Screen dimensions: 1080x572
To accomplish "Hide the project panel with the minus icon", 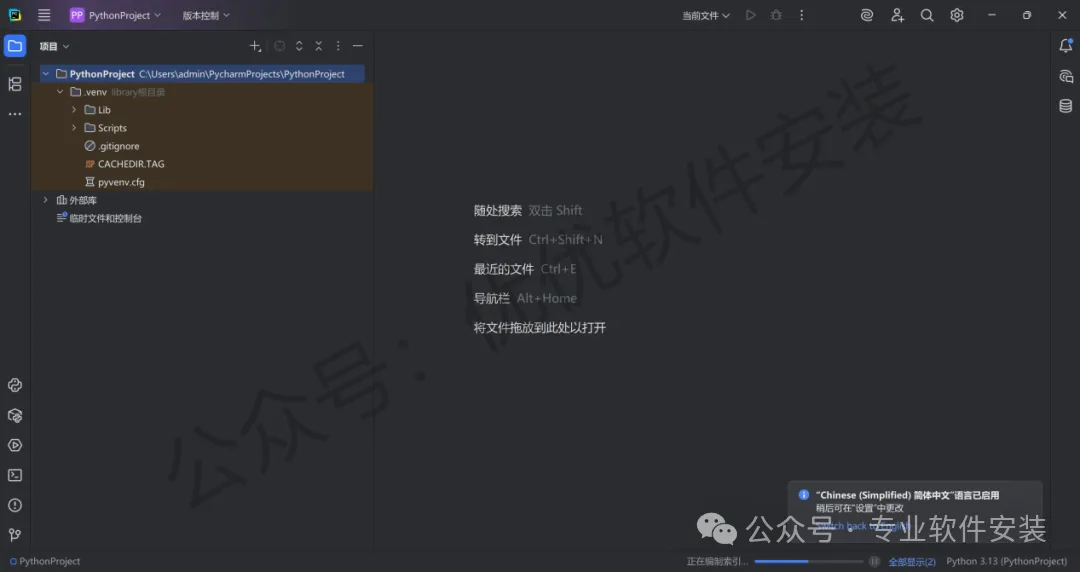I will point(357,46).
